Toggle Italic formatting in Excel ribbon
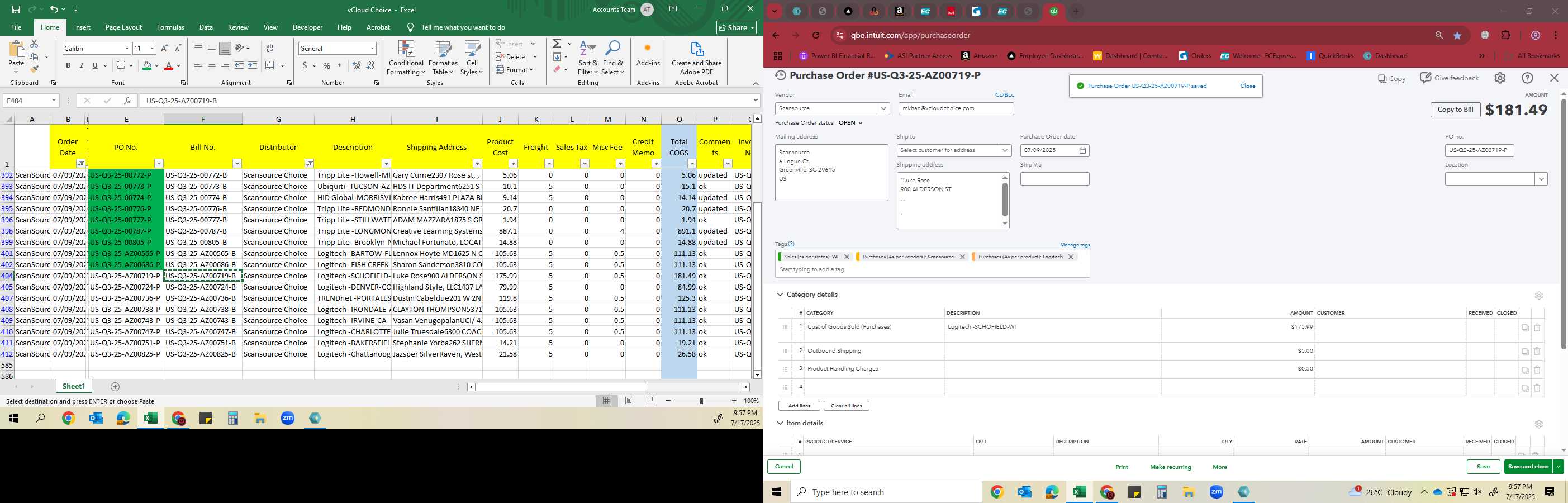Image resolution: width=1568 pixels, height=503 pixels. click(82, 65)
